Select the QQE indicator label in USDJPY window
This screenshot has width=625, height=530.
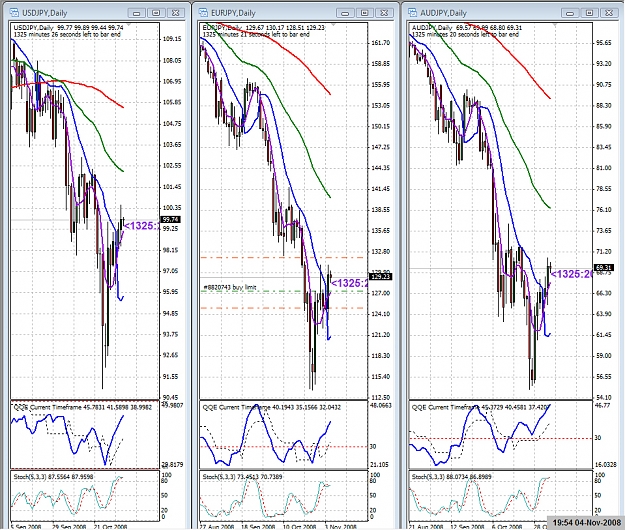click(83, 407)
